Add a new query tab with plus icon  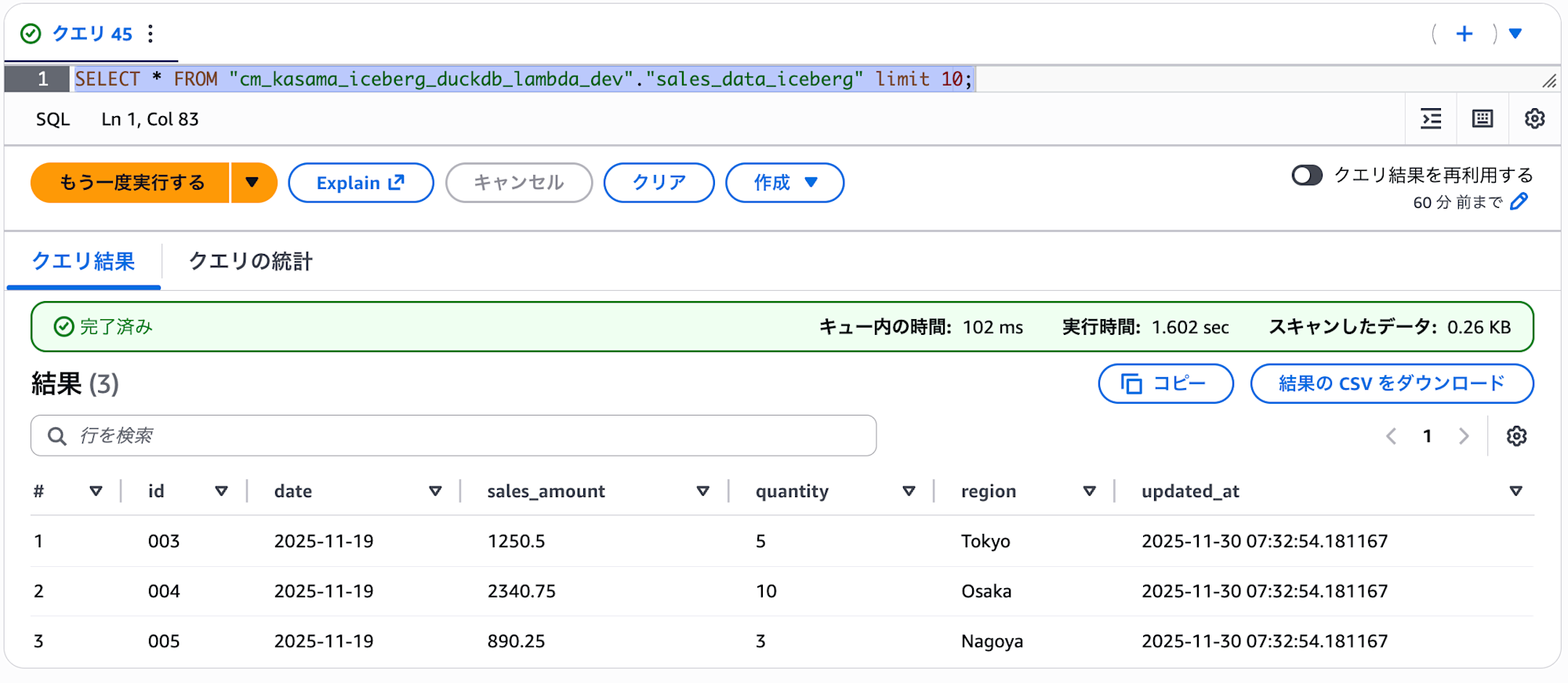1464,34
